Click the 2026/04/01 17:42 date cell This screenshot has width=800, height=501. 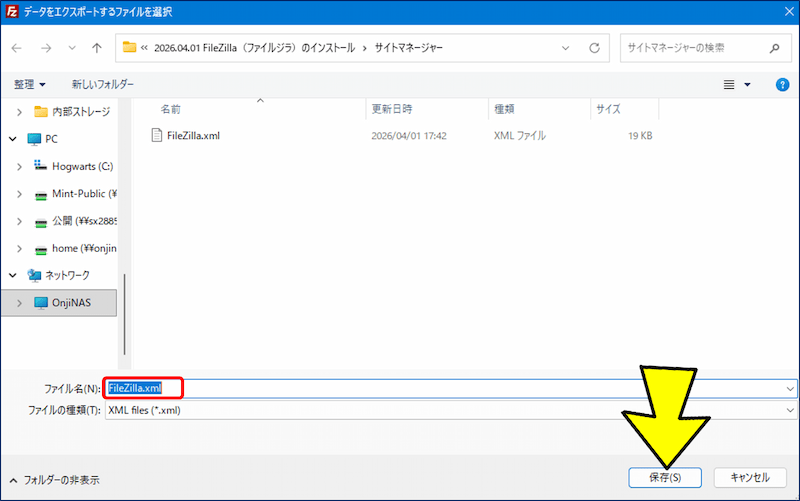tap(409, 136)
